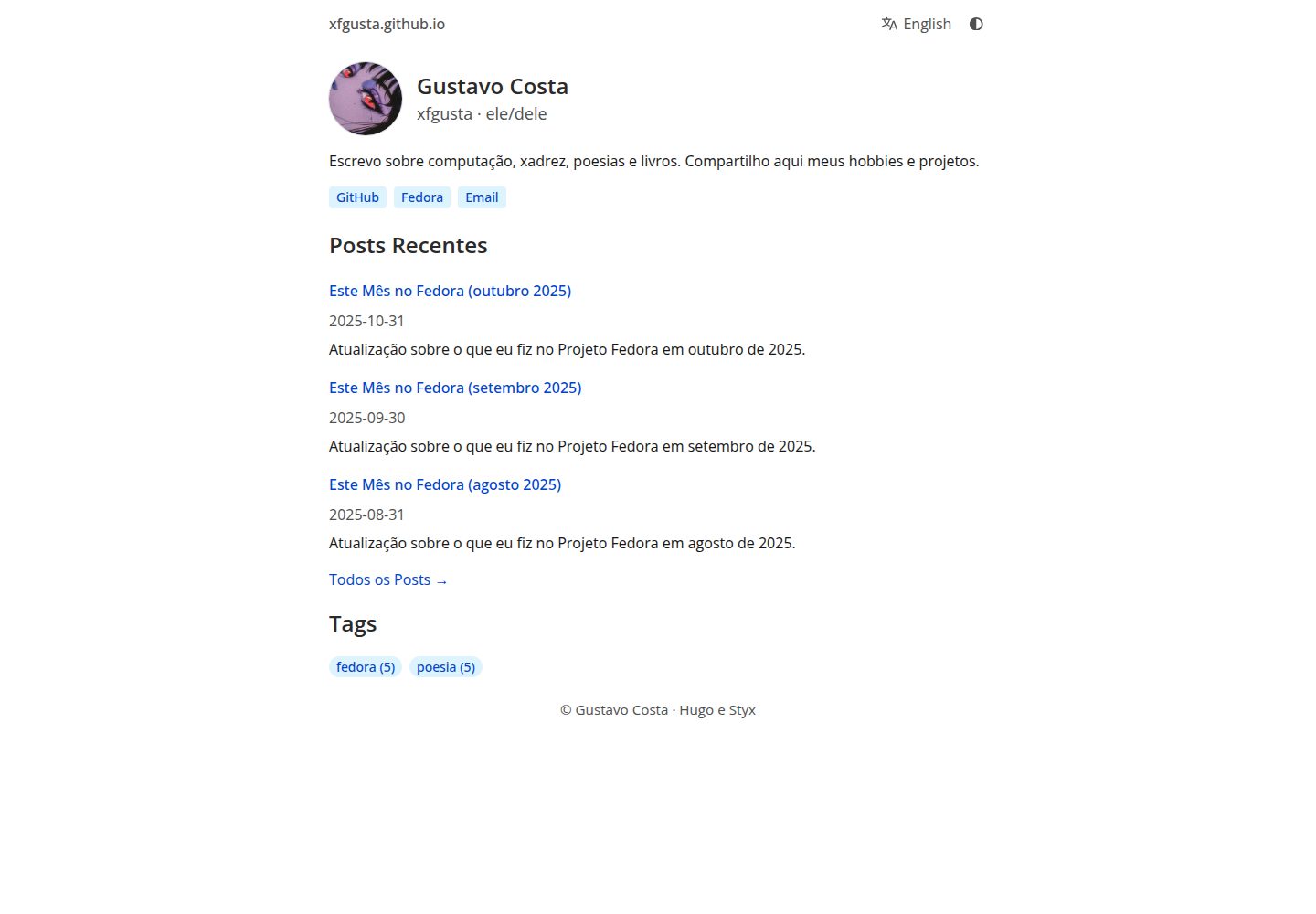The width and height of the screenshot is (1316, 914).
Task: Click the Email contact button
Action: [x=482, y=197]
